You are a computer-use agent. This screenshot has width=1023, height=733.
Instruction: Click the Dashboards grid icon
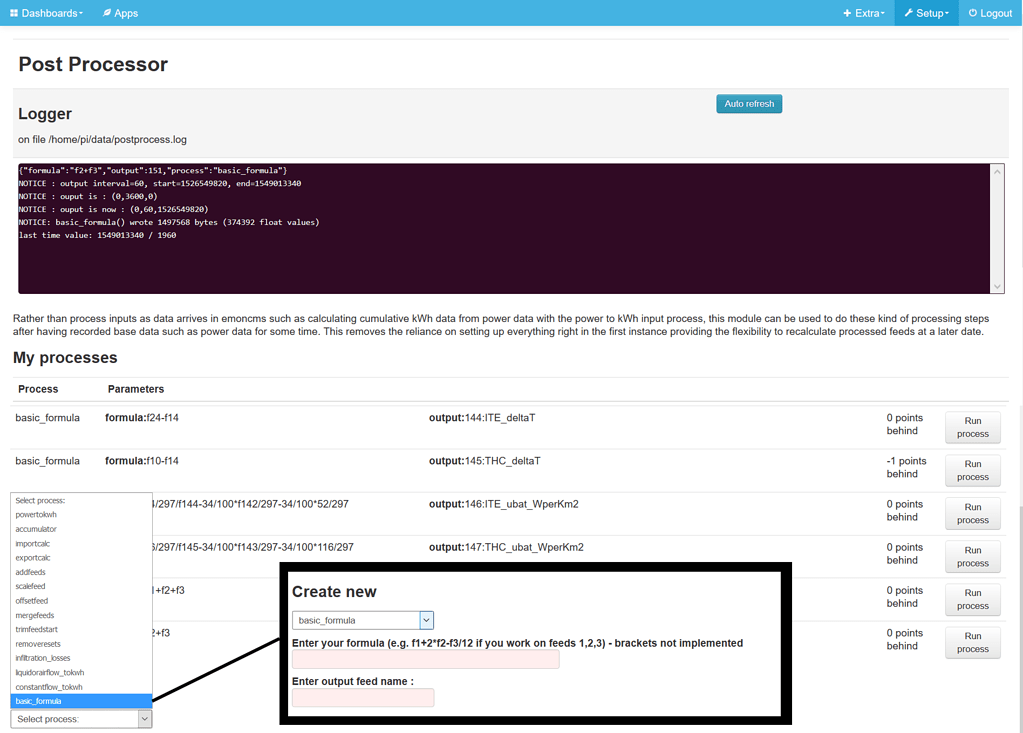pyautogui.click(x=13, y=13)
